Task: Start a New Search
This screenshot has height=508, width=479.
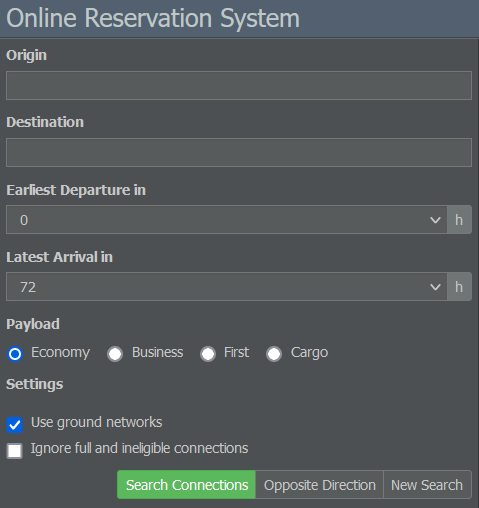Action: pyautogui.click(x=427, y=485)
